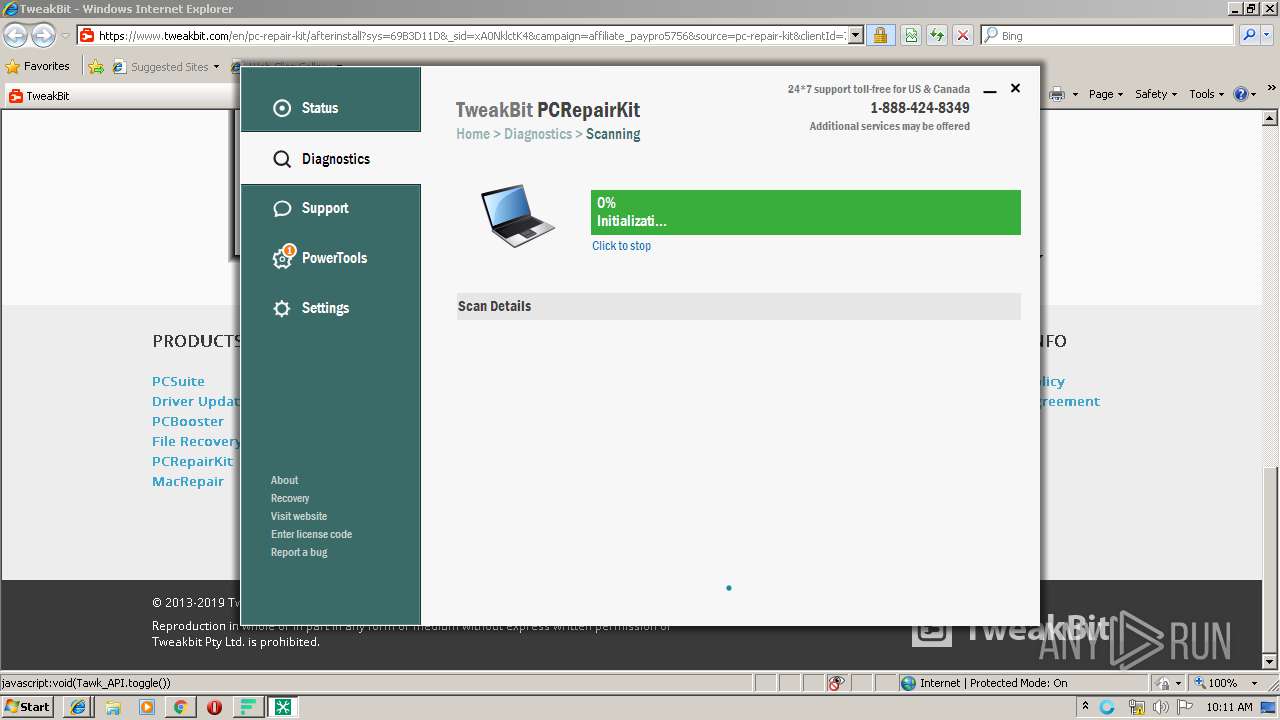Click the laptop scan icon
The height and width of the screenshot is (720, 1280).
pos(518,216)
